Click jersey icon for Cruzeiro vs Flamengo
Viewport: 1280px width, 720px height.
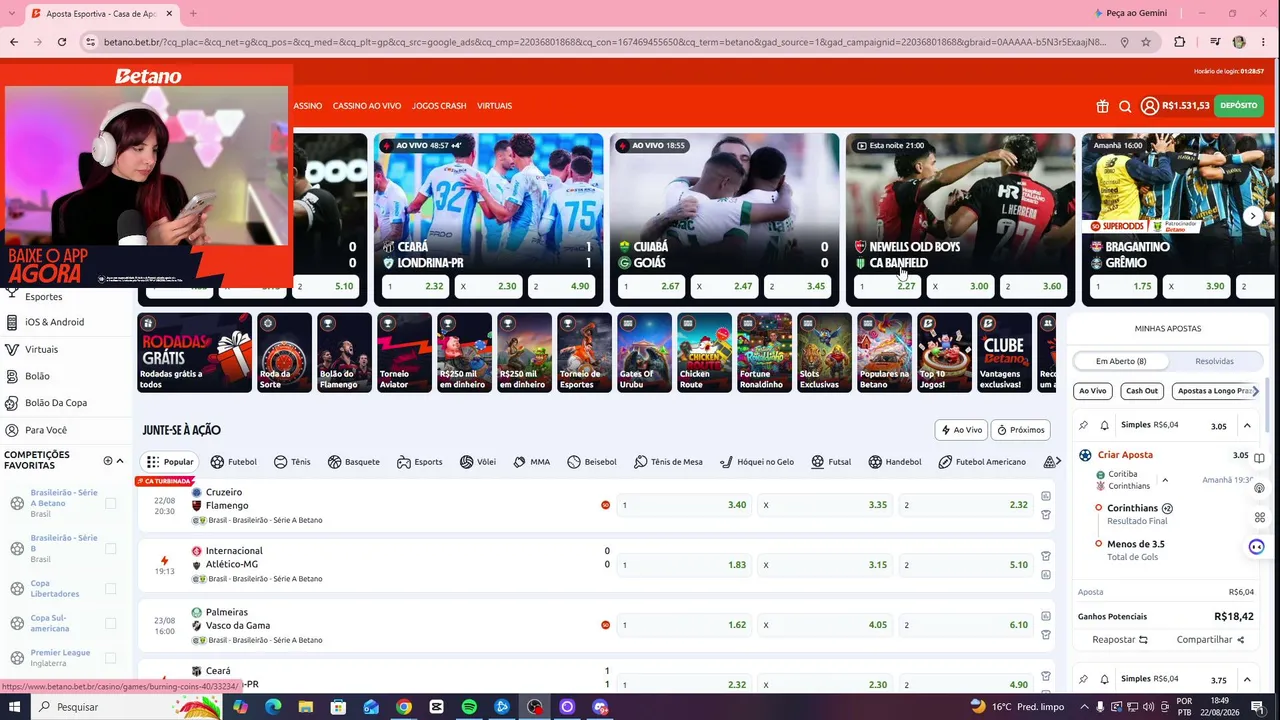tap(1046, 514)
